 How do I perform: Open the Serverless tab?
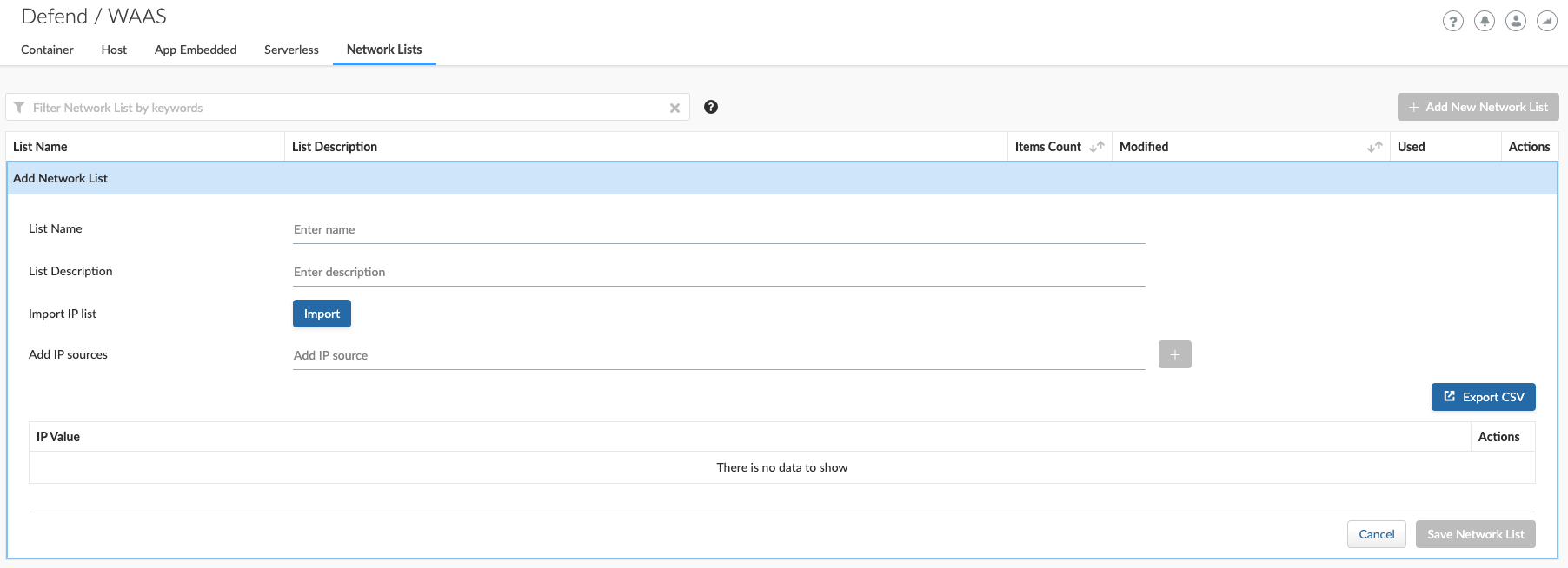point(291,50)
